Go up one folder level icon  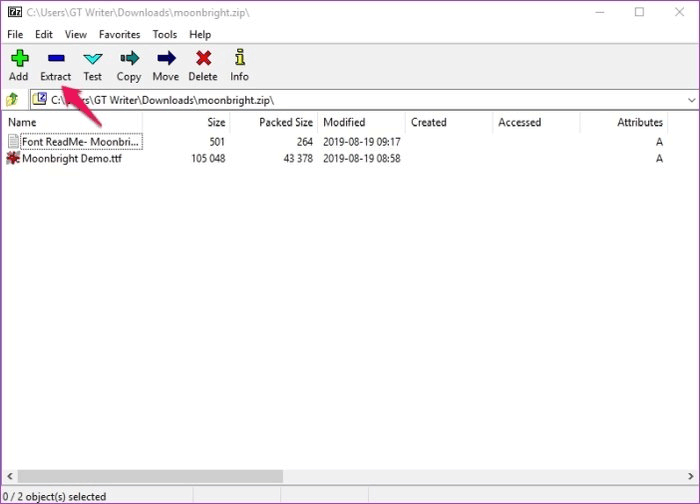13,100
